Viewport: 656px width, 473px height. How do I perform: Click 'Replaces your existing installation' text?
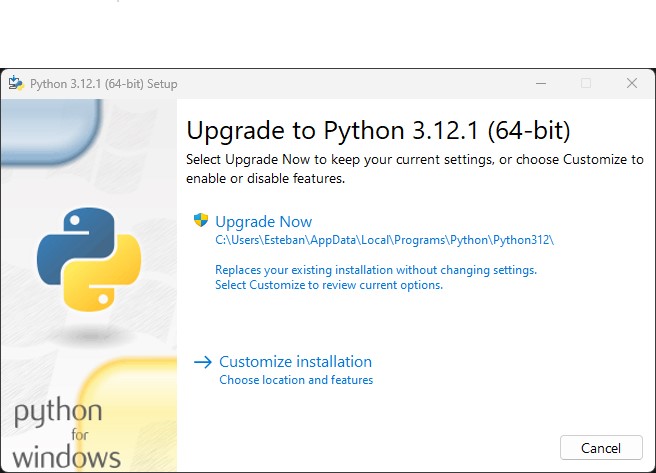point(376,270)
